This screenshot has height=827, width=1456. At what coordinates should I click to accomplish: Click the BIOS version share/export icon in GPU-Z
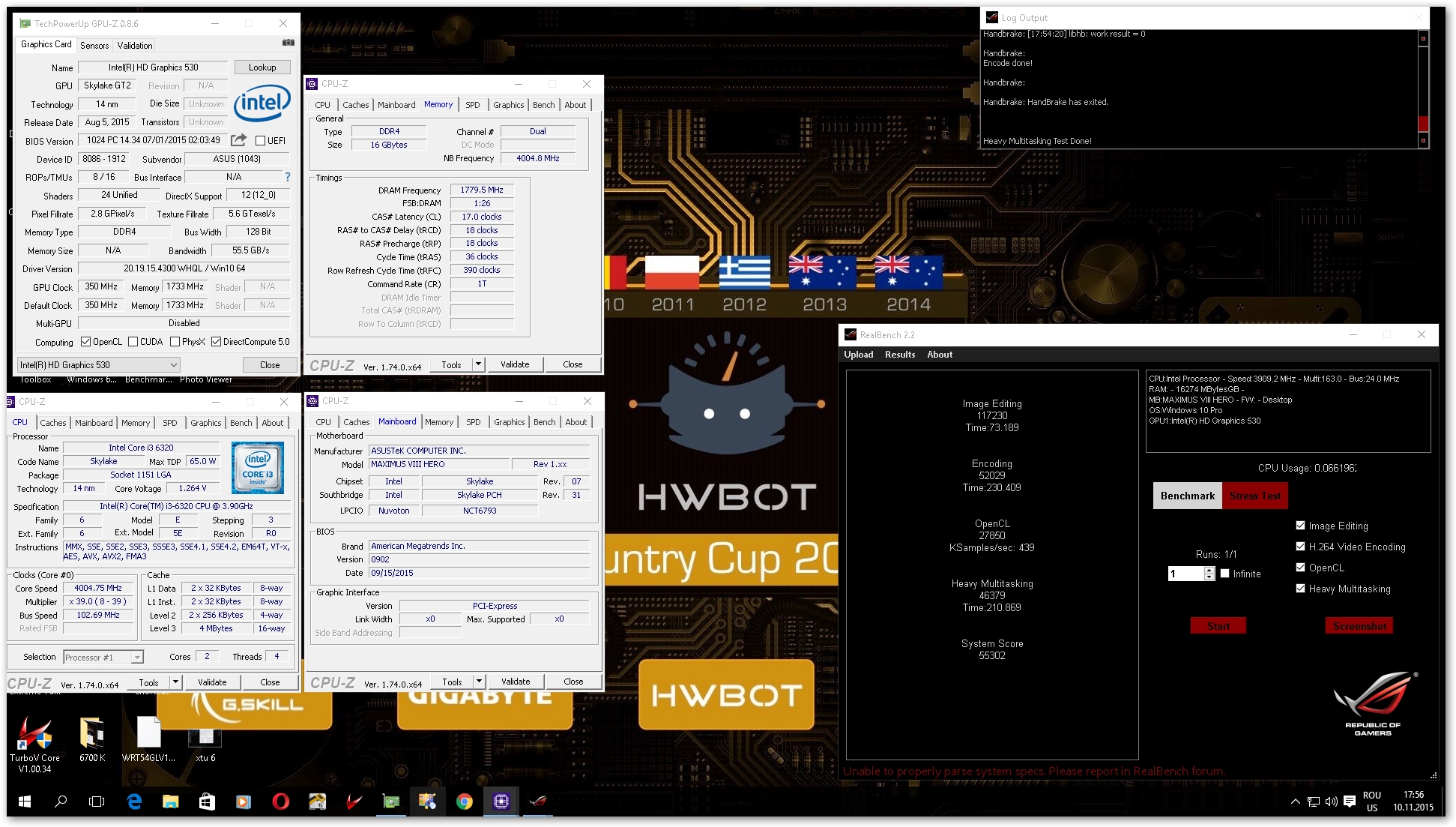pyautogui.click(x=239, y=140)
